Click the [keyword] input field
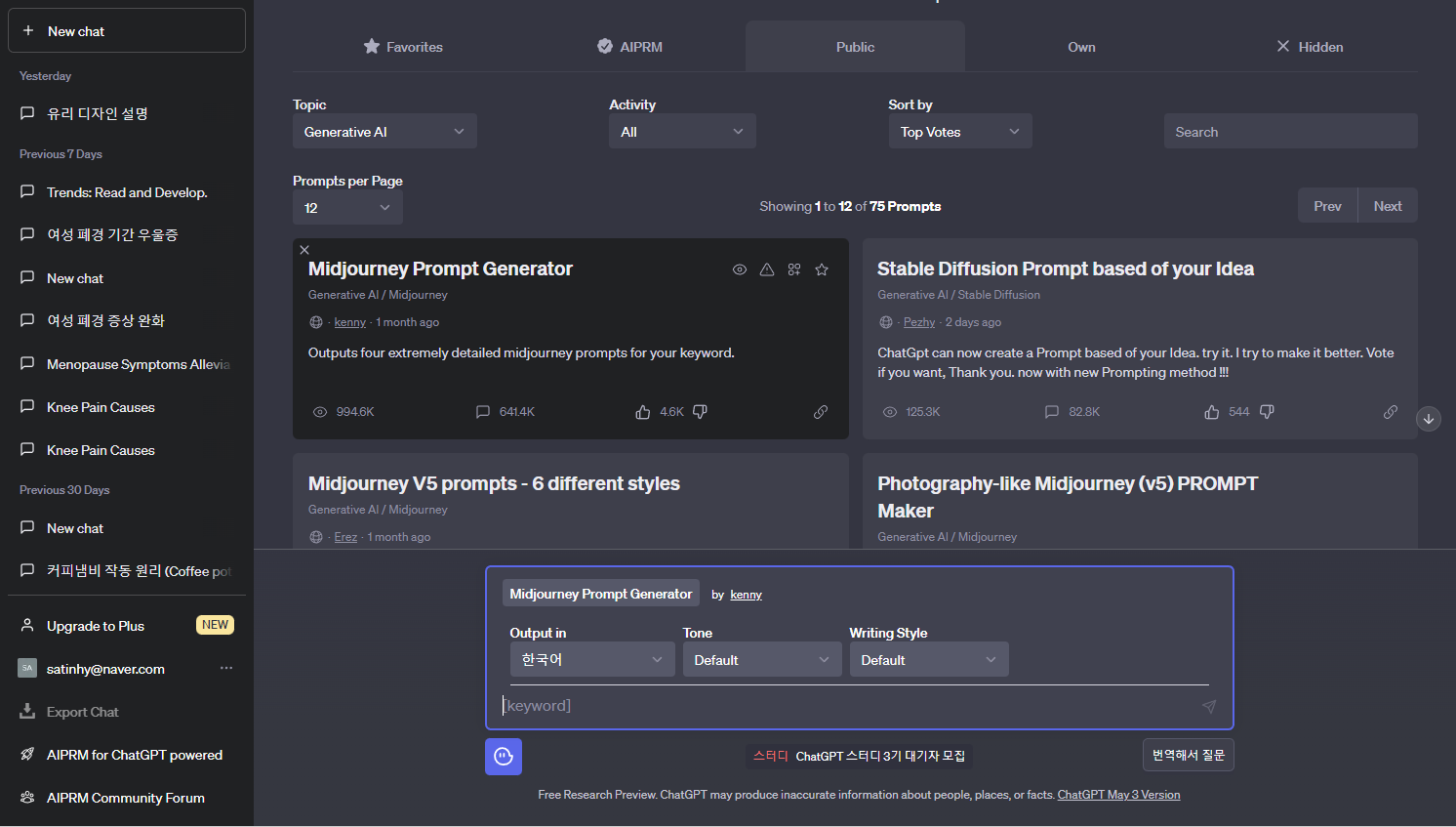Screen dimensions: 1456x827 coord(847,706)
